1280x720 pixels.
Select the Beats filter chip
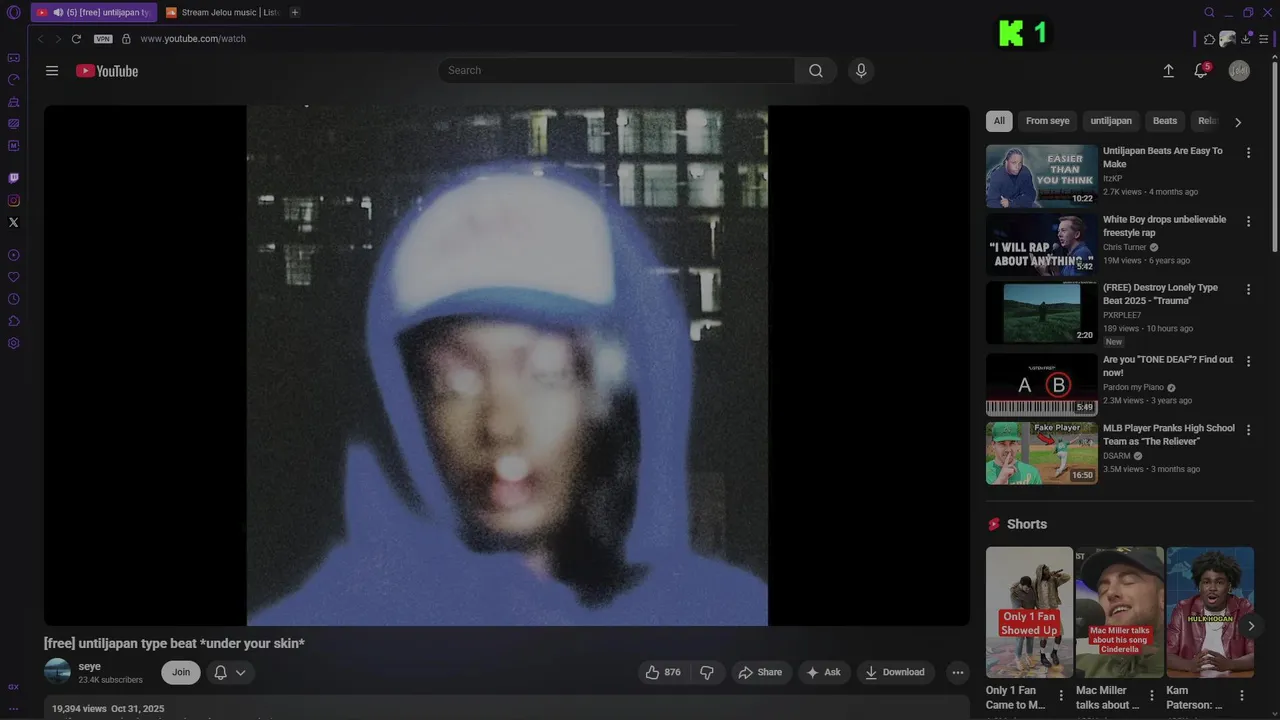point(1165,121)
